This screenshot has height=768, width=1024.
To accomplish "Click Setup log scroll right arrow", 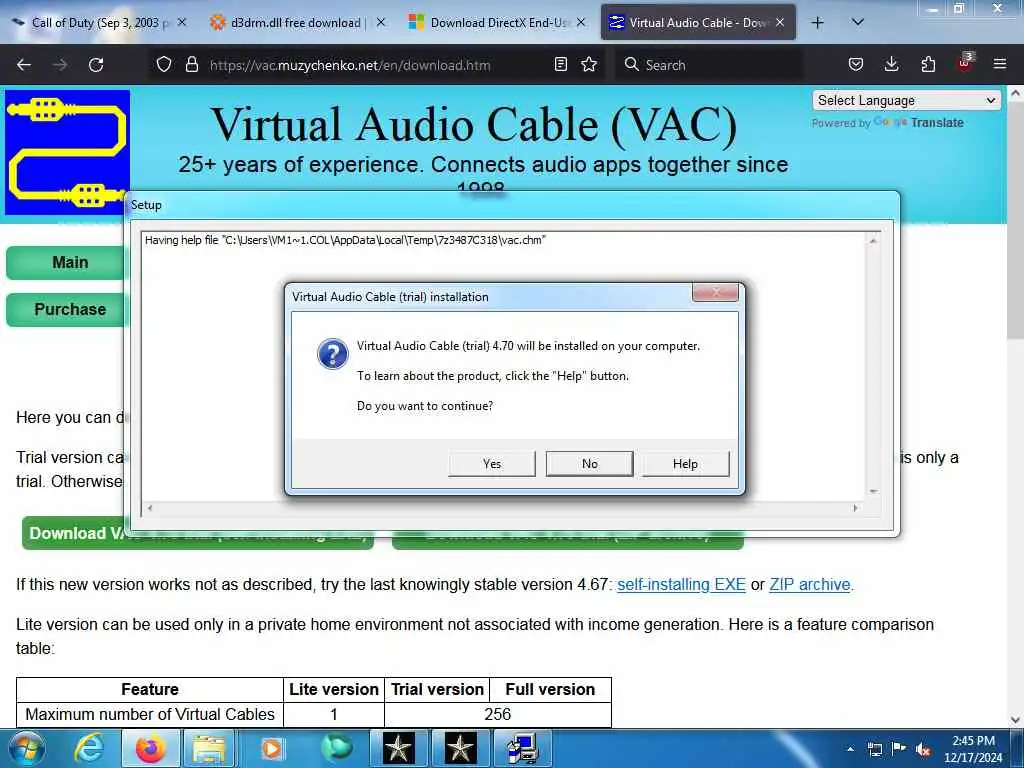I will [856, 507].
